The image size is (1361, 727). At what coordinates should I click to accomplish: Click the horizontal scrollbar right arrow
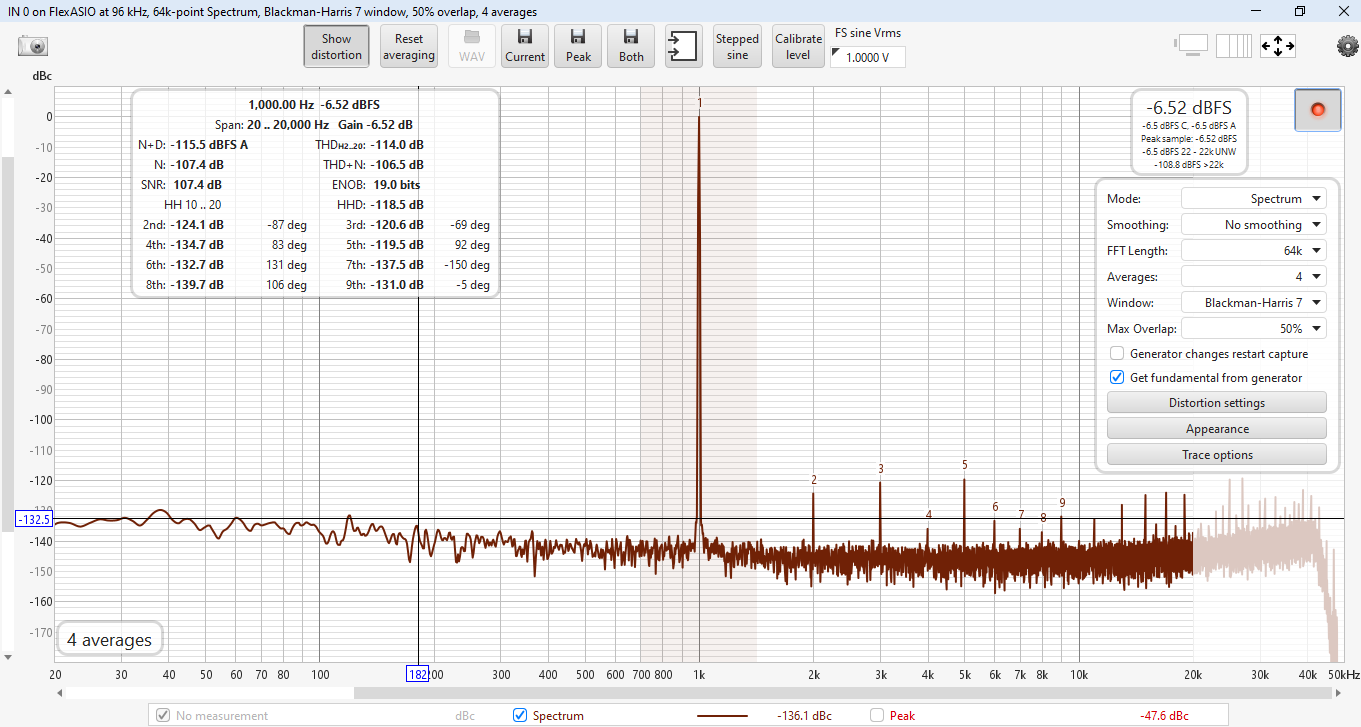tap(1339, 692)
